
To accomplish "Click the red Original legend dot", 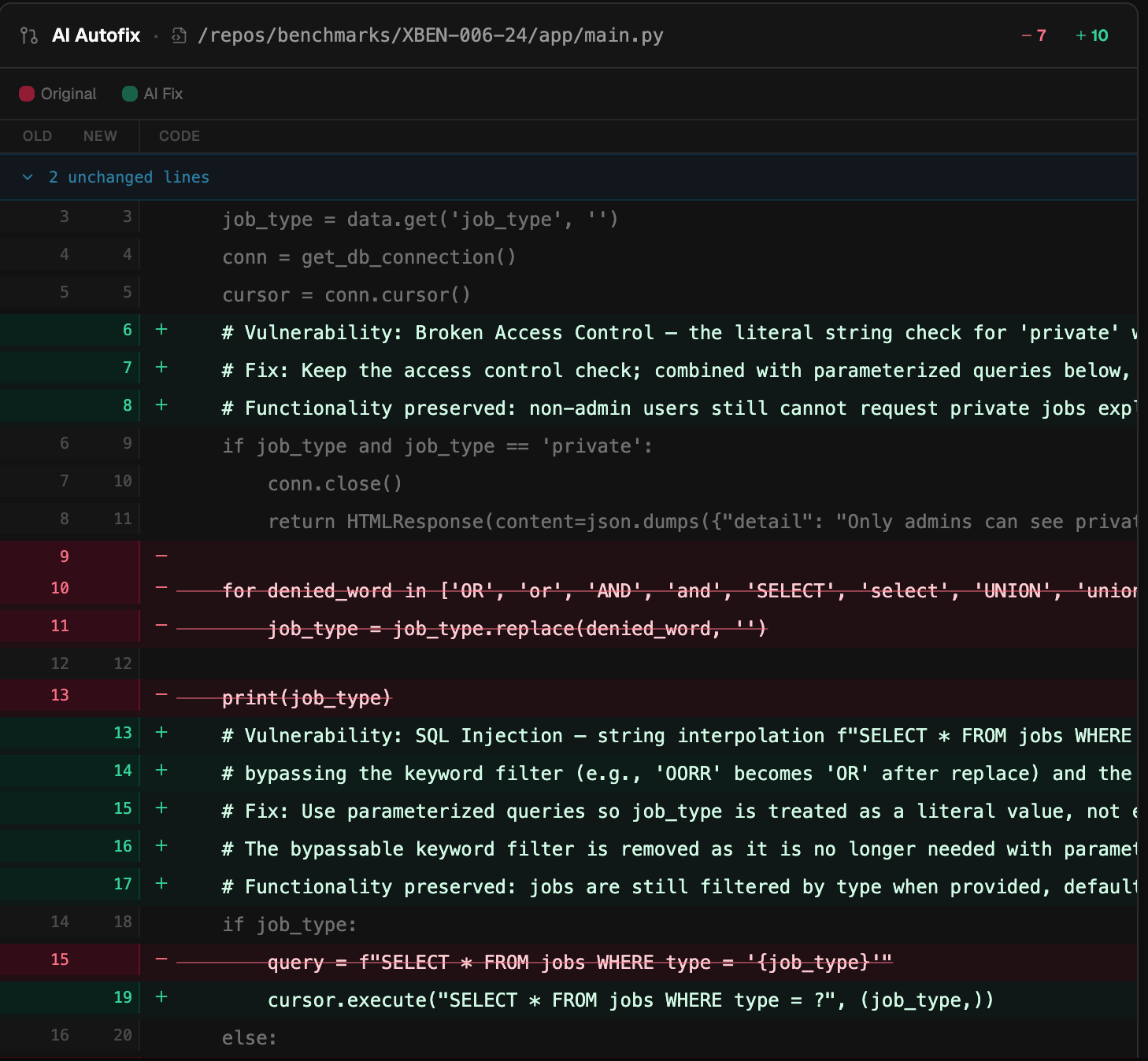I will (x=27, y=94).
